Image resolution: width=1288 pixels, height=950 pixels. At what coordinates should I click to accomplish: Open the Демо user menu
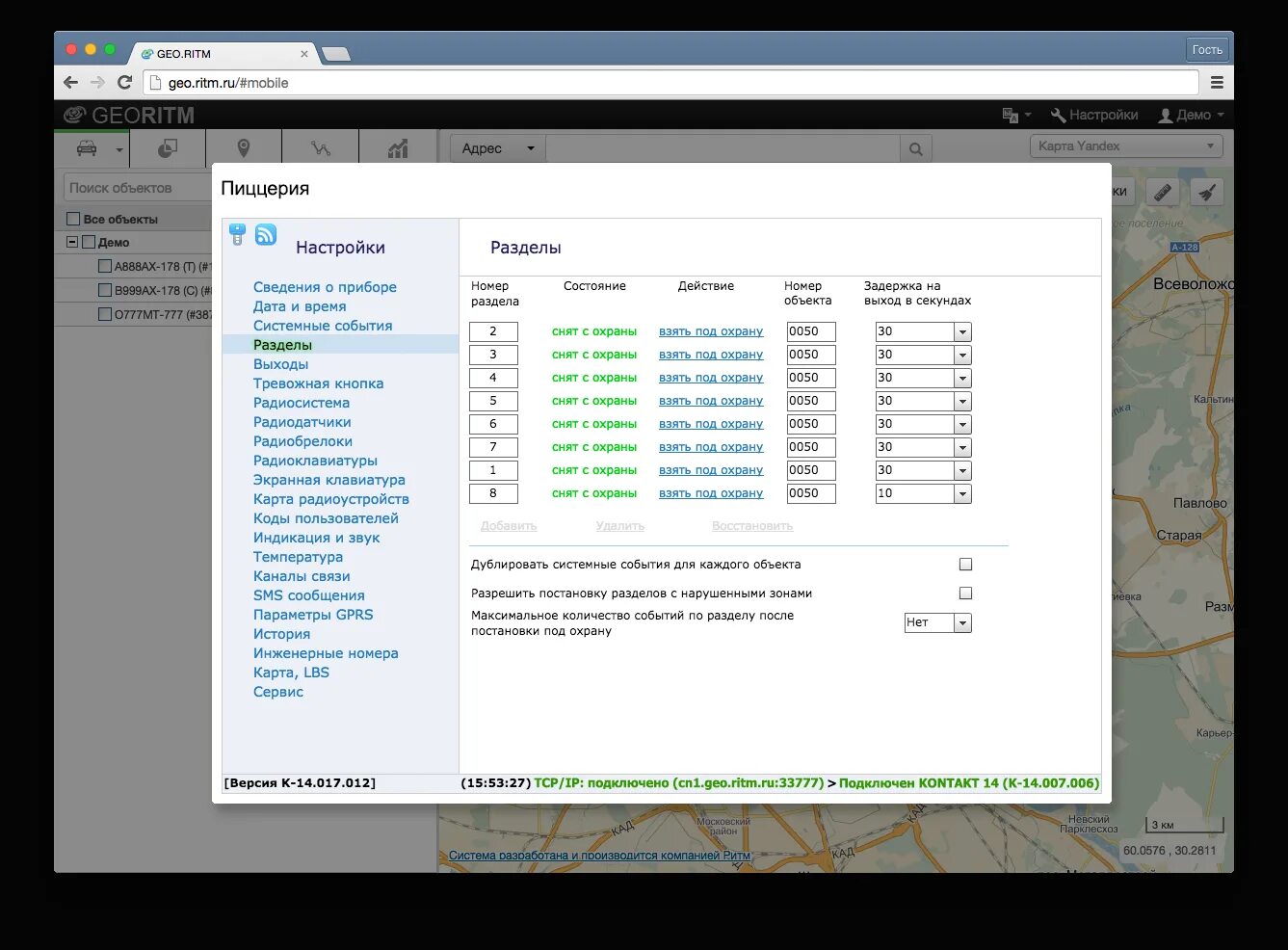pos(1192,115)
